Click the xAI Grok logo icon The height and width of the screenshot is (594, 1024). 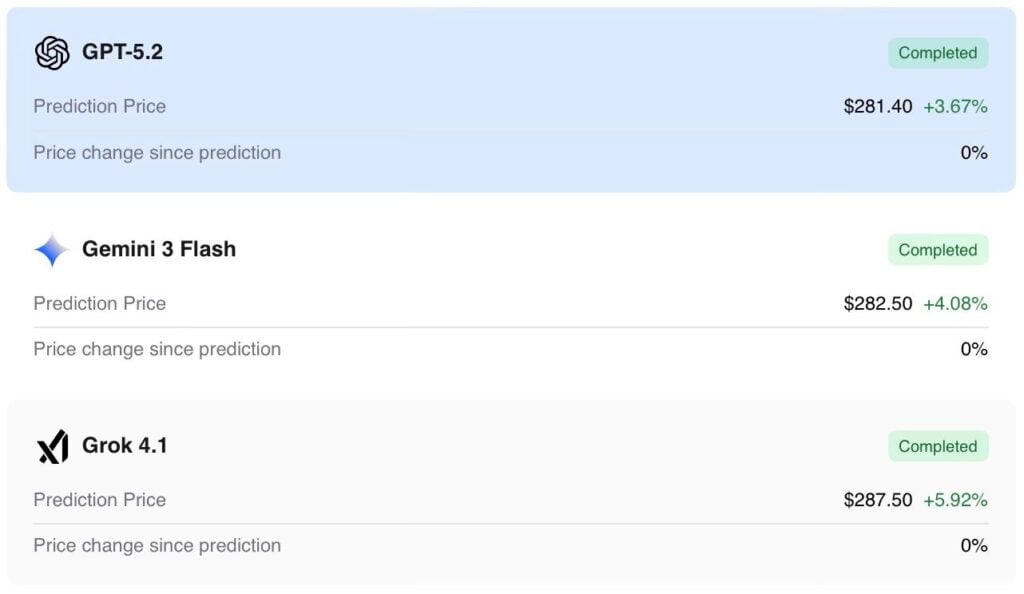pyautogui.click(x=52, y=446)
